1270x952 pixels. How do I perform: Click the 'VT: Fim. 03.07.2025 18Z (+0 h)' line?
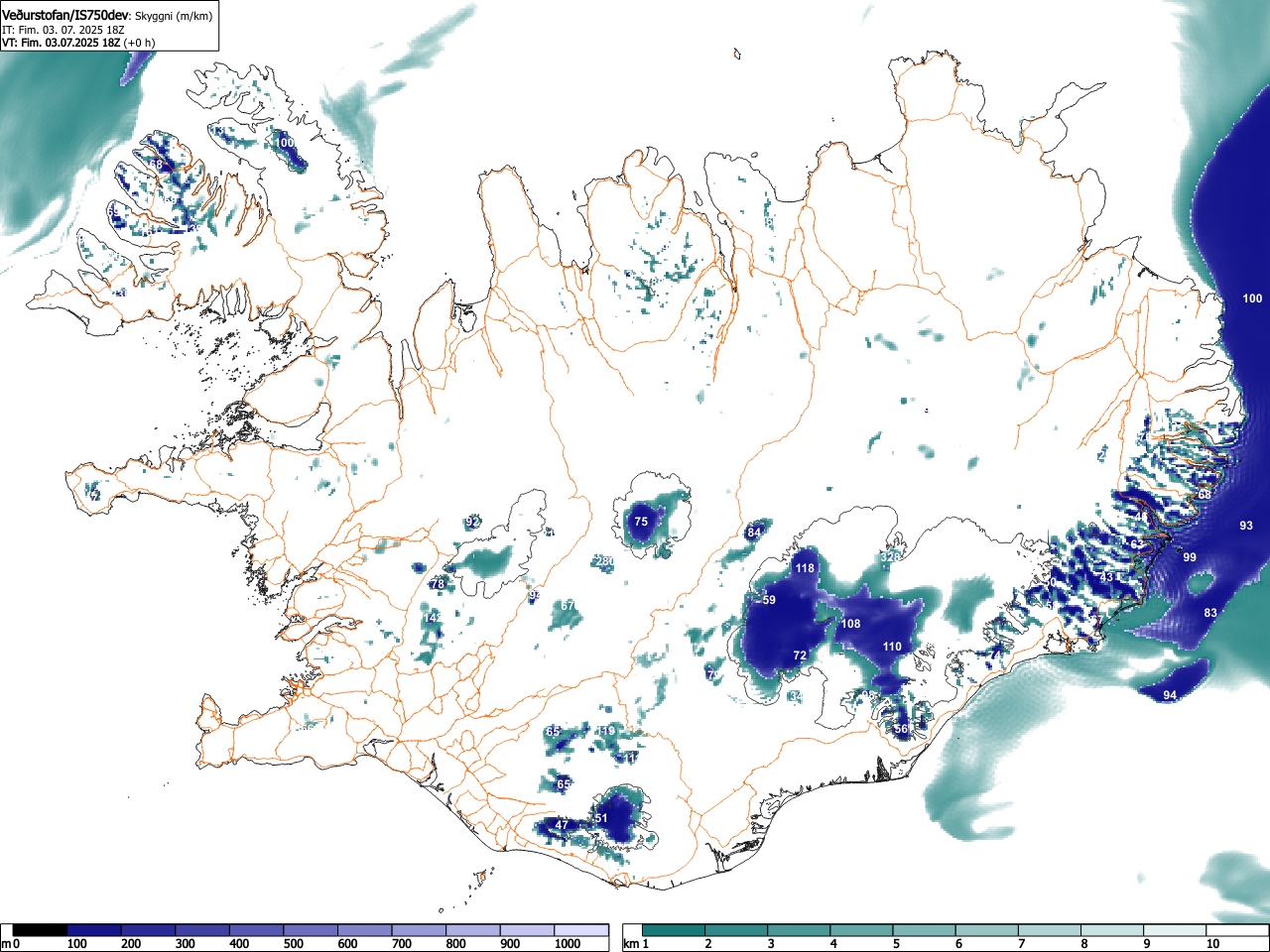tap(78, 43)
